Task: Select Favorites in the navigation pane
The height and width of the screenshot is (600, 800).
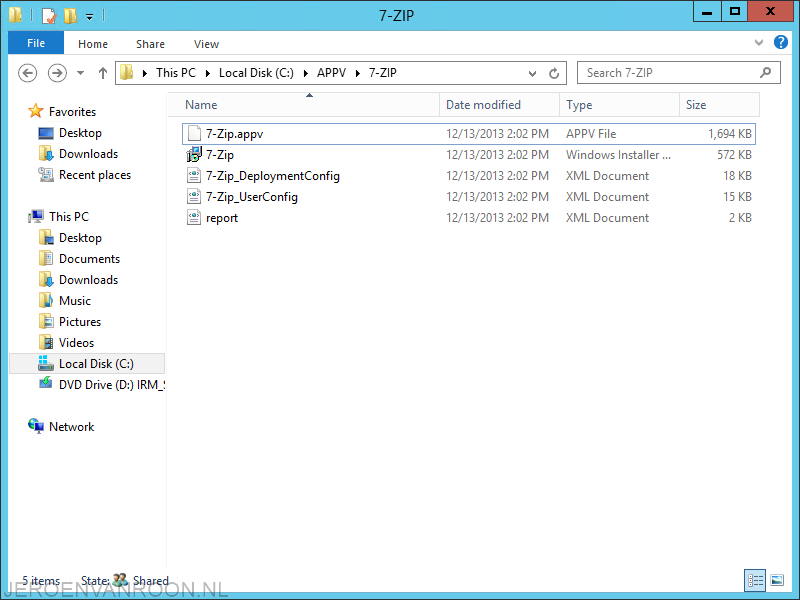Action: pyautogui.click(x=72, y=111)
